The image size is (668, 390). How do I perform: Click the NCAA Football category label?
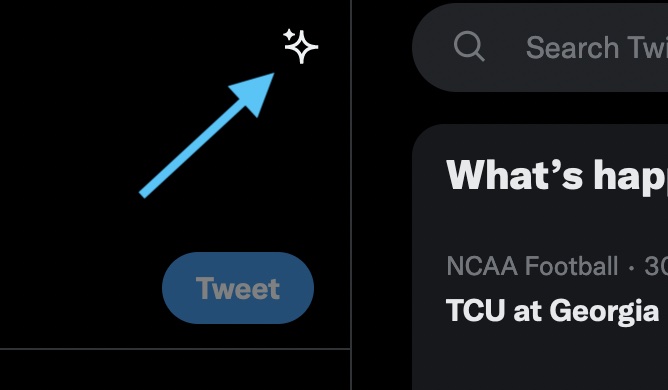(x=532, y=266)
